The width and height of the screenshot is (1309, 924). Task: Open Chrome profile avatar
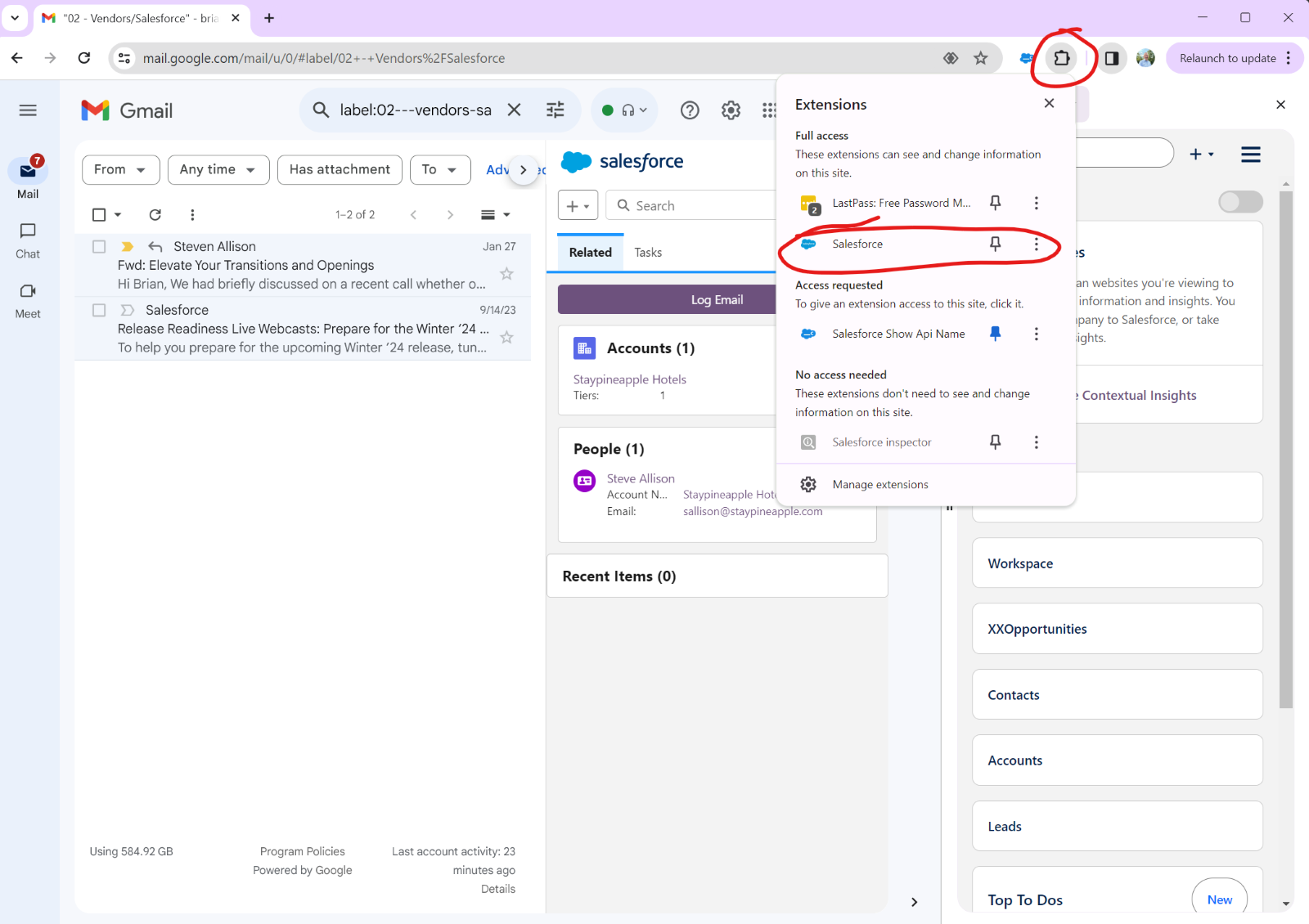click(x=1145, y=58)
